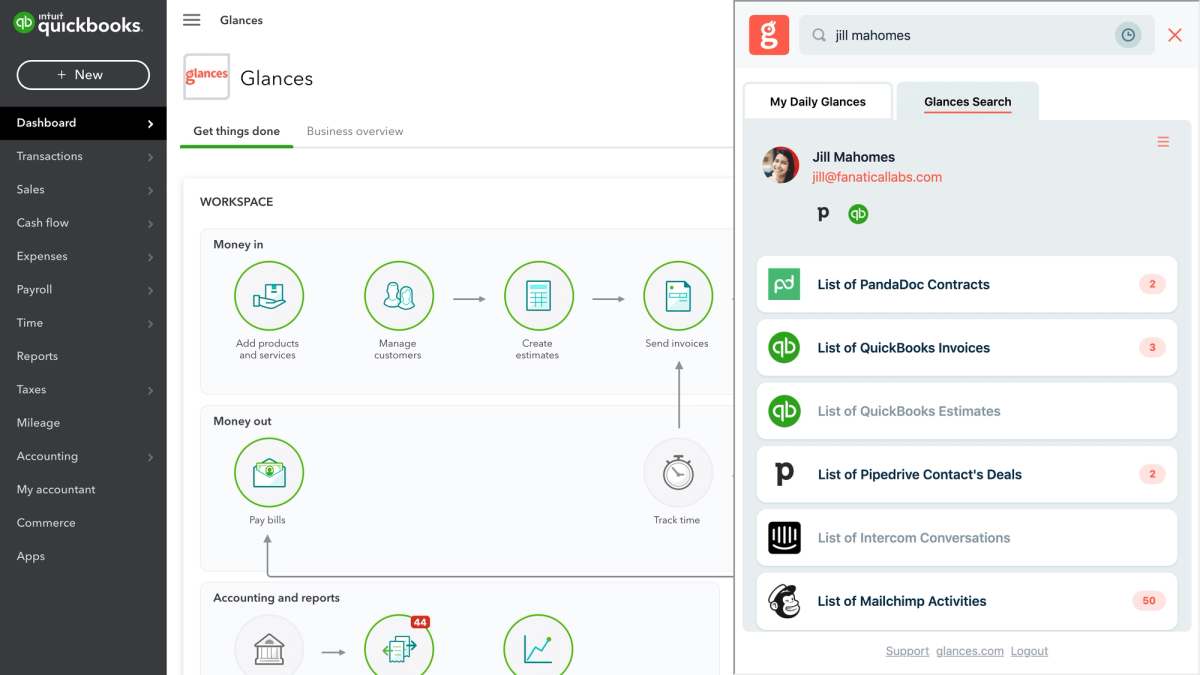The image size is (1200, 675).
Task: Click the Logout link
Action: [x=1029, y=651]
